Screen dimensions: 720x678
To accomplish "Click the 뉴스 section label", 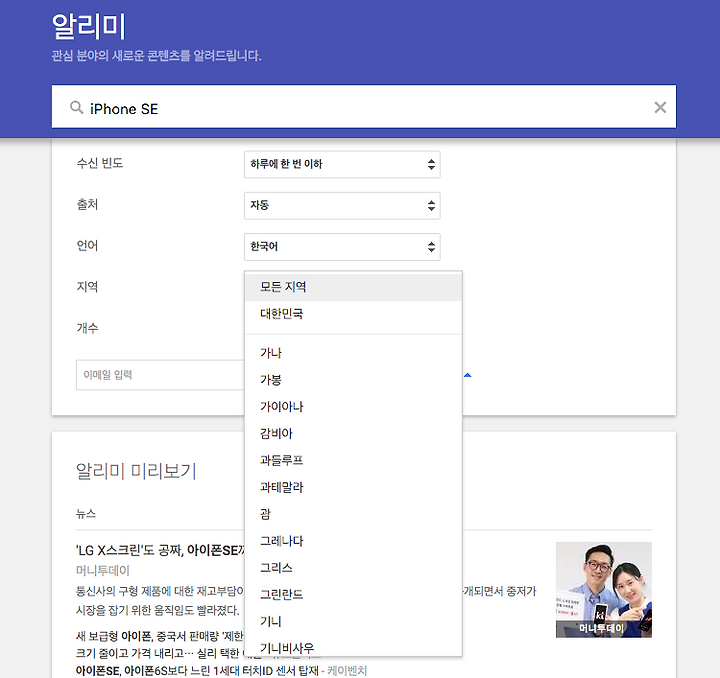I will (x=86, y=514).
